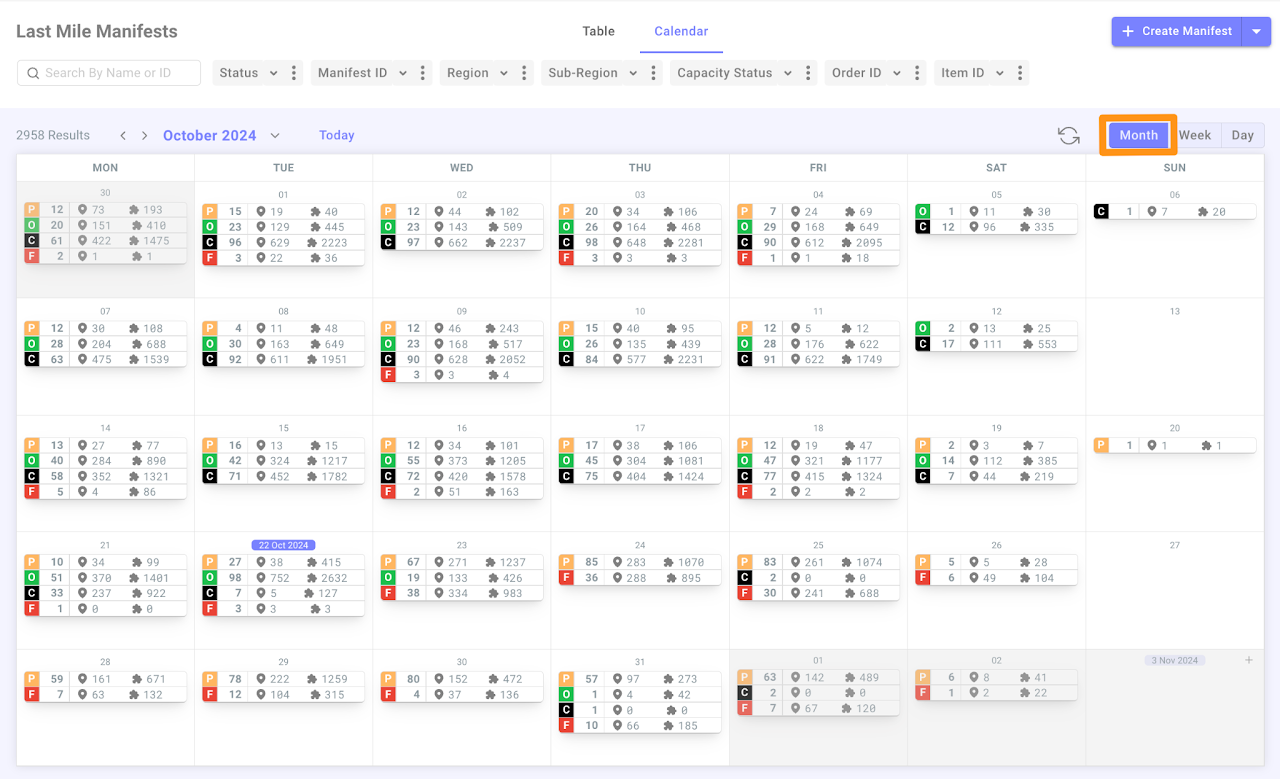Image resolution: width=1280 pixels, height=779 pixels.
Task: Switch to Week view
Action: tap(1195, 135)
